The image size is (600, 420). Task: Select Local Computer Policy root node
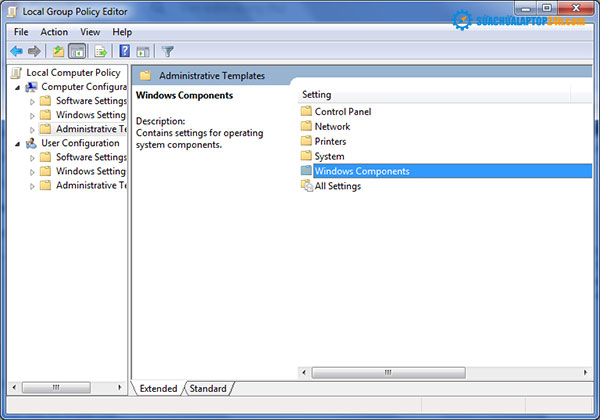coord(73,72)
